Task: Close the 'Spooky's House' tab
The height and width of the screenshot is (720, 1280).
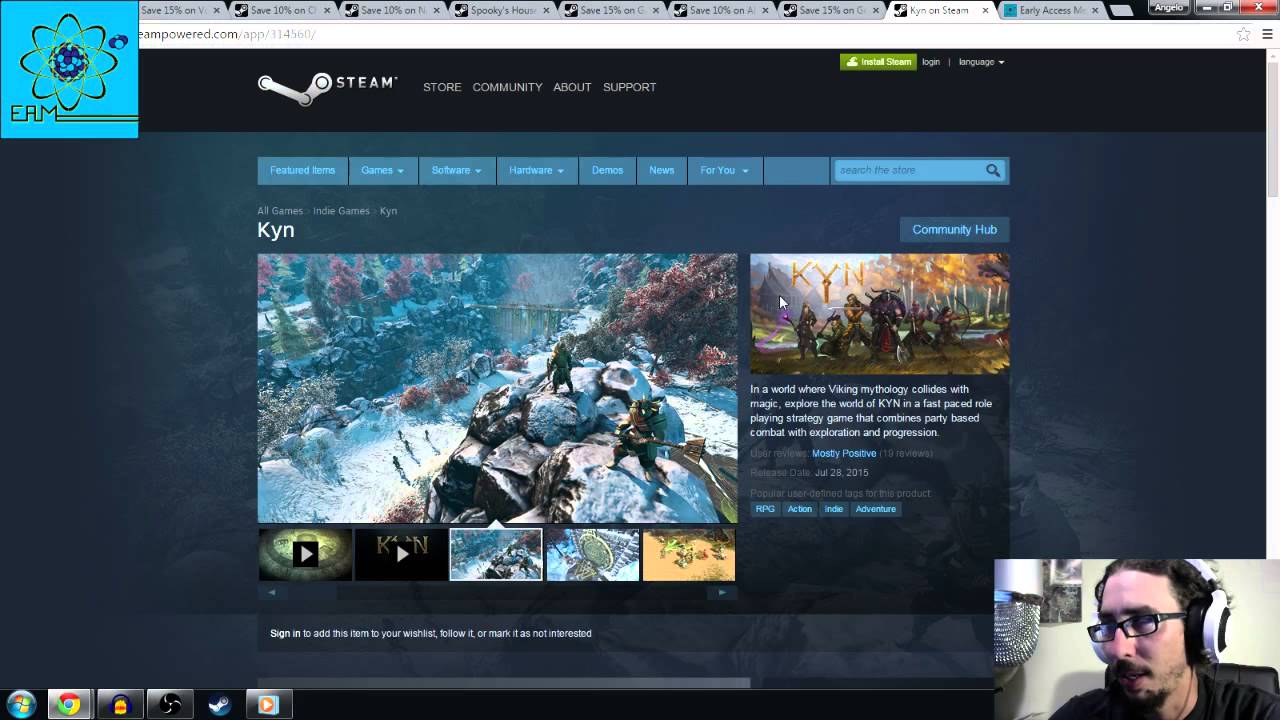Action: (x=546, y=10)
